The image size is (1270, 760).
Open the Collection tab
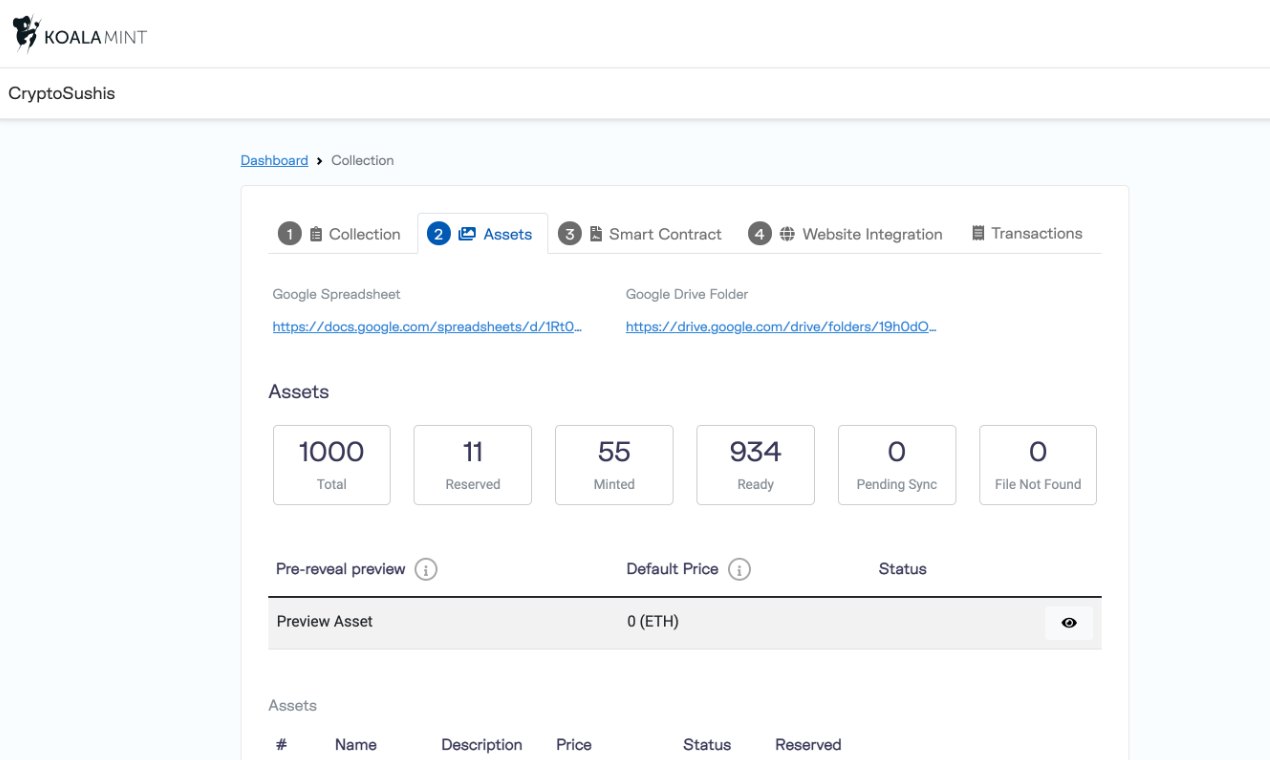click(x=364, y=234)
